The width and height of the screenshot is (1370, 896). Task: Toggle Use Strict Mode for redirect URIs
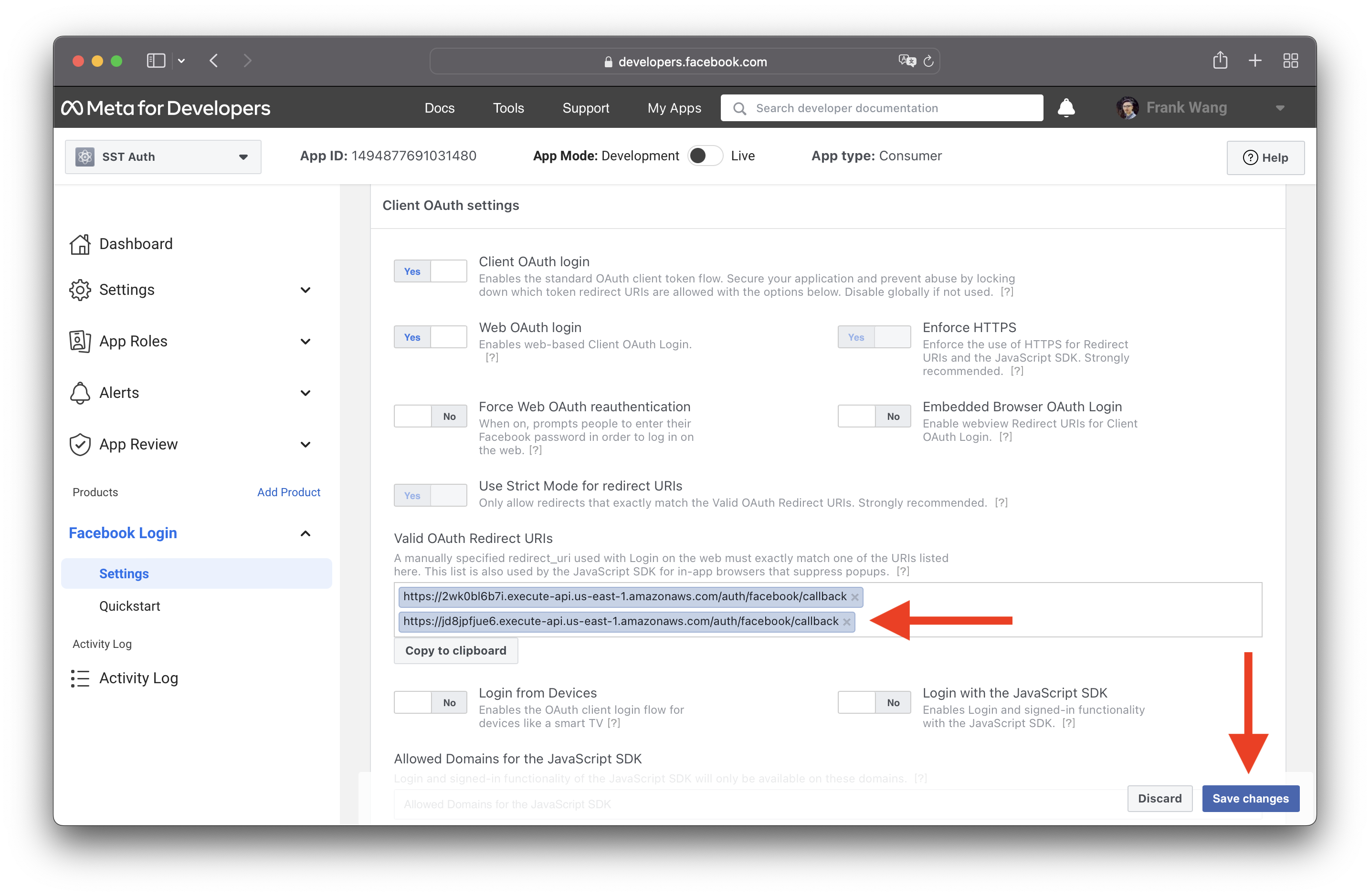click(x=430, y=496)
